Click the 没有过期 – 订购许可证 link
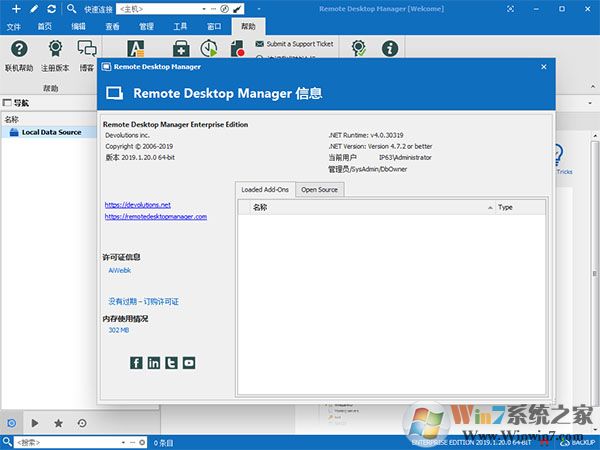This screenshot has height=450, width=600. click(x=143, y=301)
